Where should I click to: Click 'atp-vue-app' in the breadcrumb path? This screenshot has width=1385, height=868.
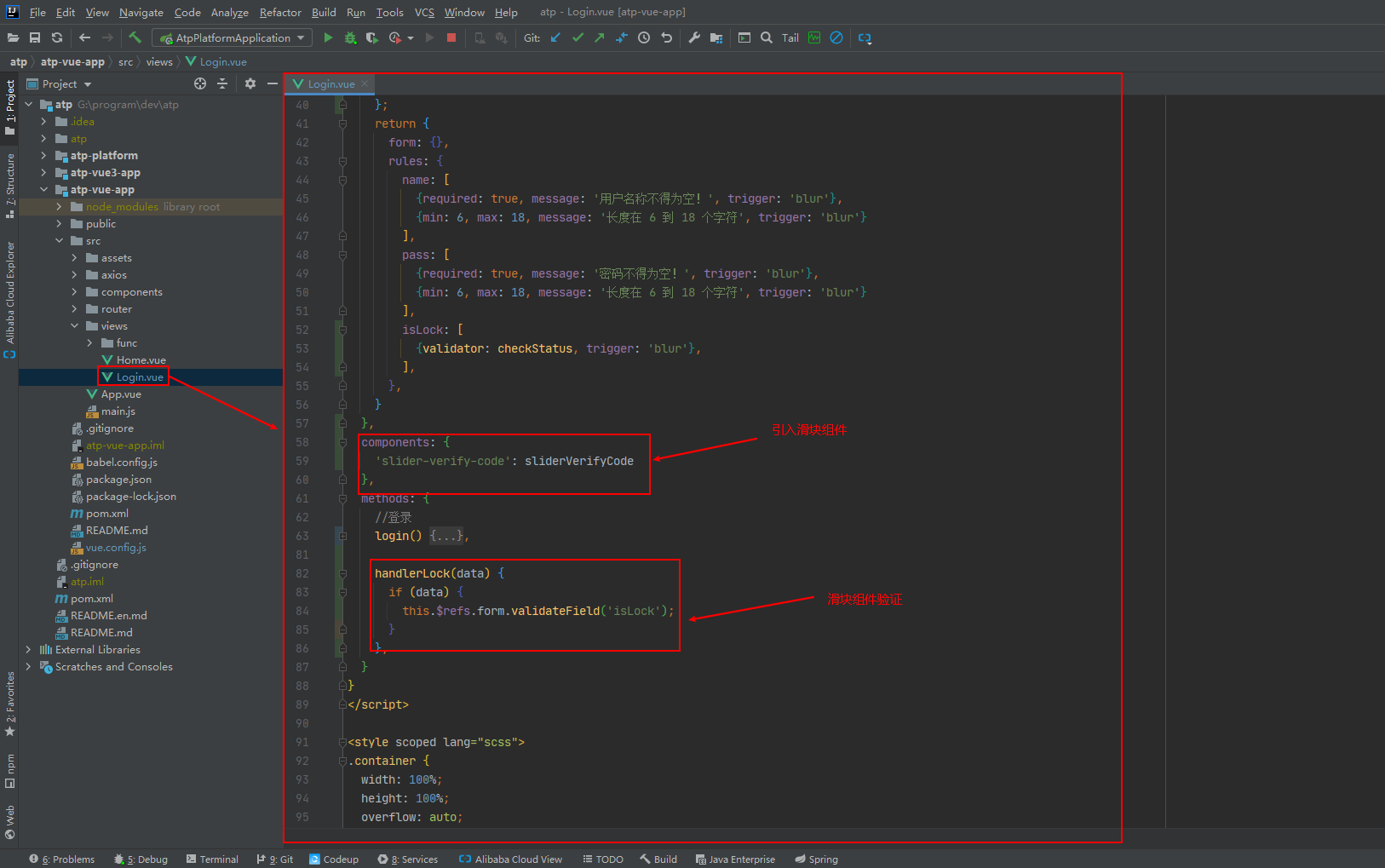tap(72, 61)
